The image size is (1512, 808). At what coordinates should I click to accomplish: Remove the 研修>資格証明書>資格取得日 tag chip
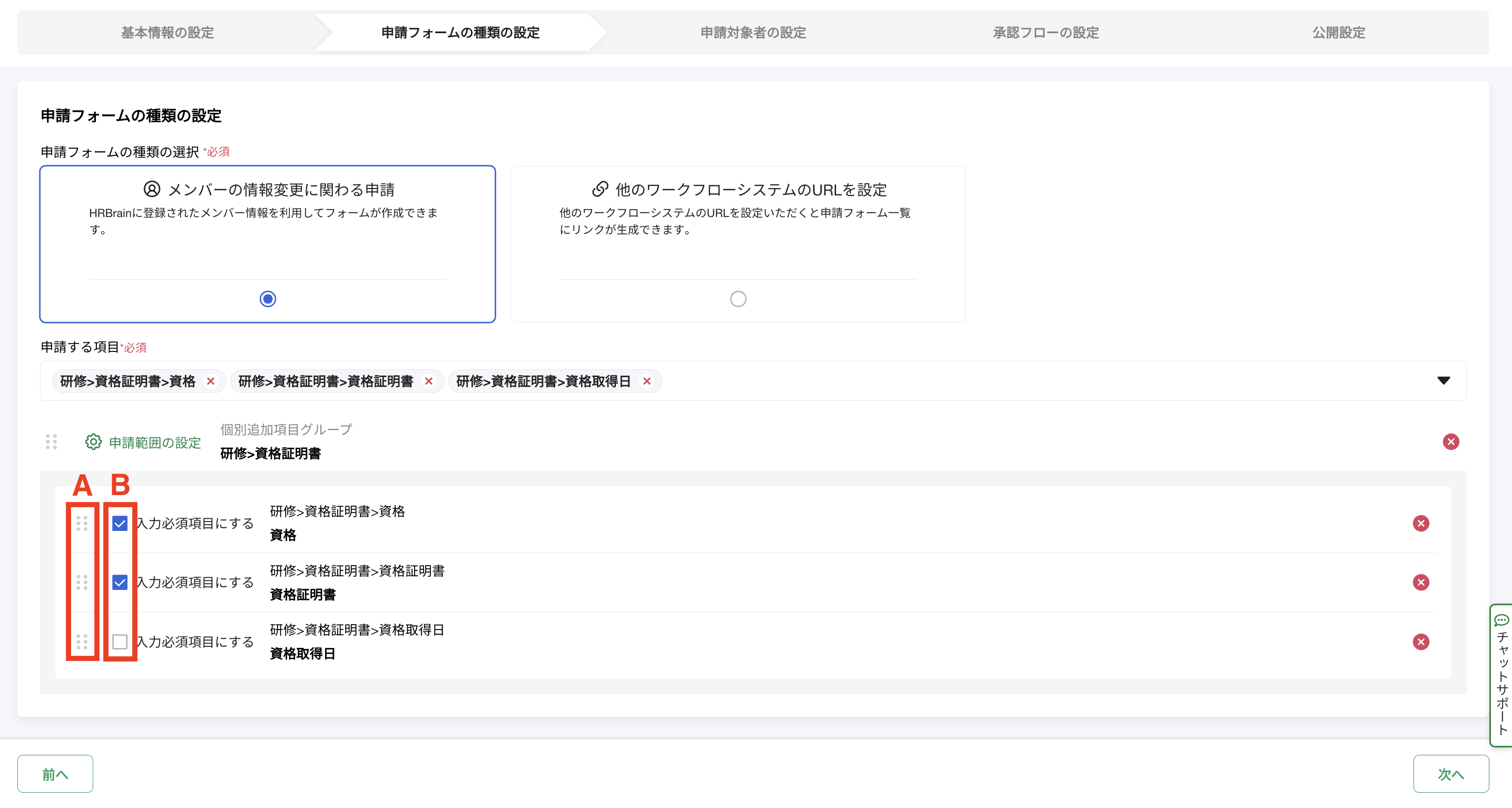tap(647, 381)
